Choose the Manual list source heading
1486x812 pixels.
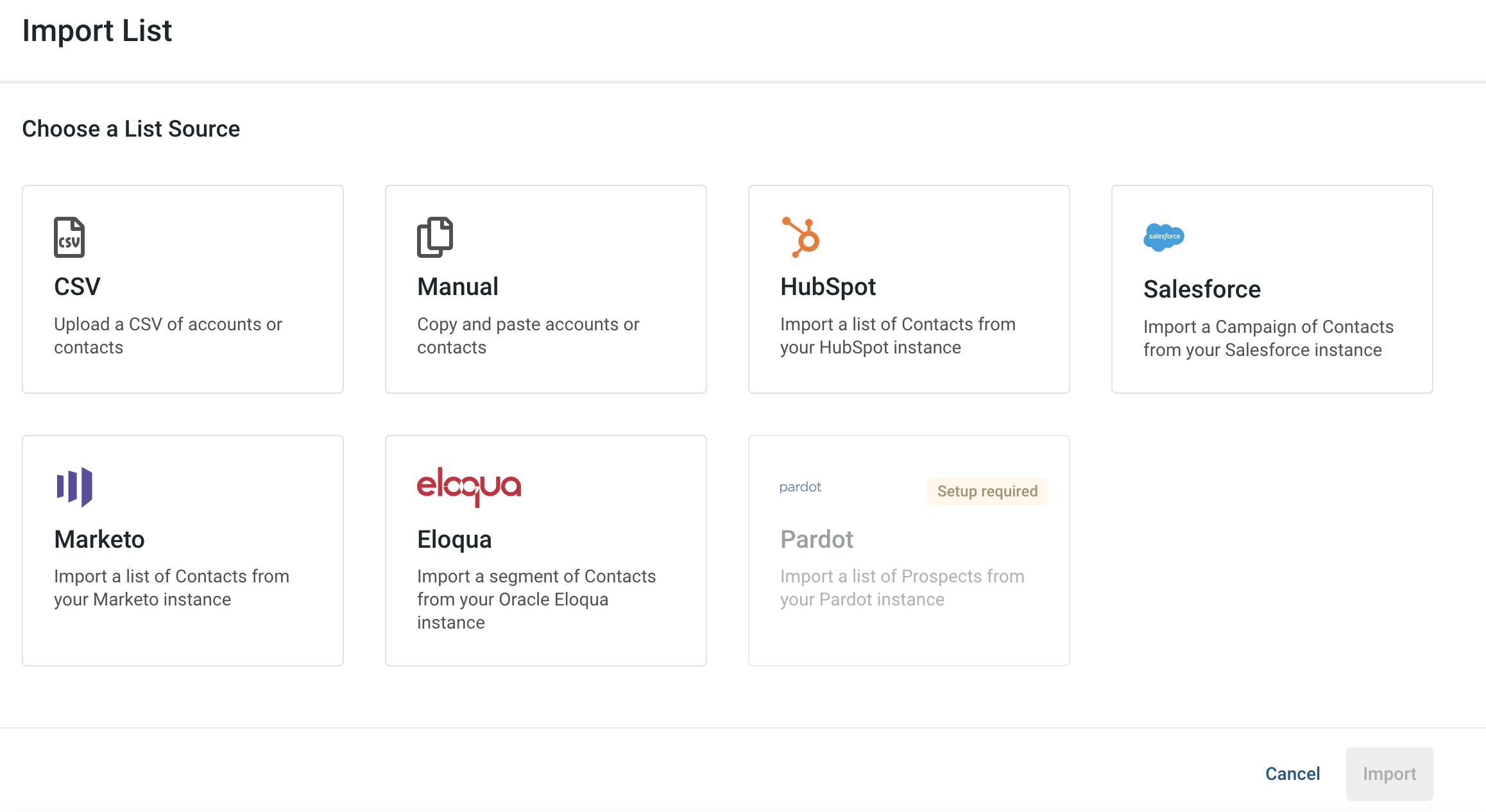coord(457,287)
